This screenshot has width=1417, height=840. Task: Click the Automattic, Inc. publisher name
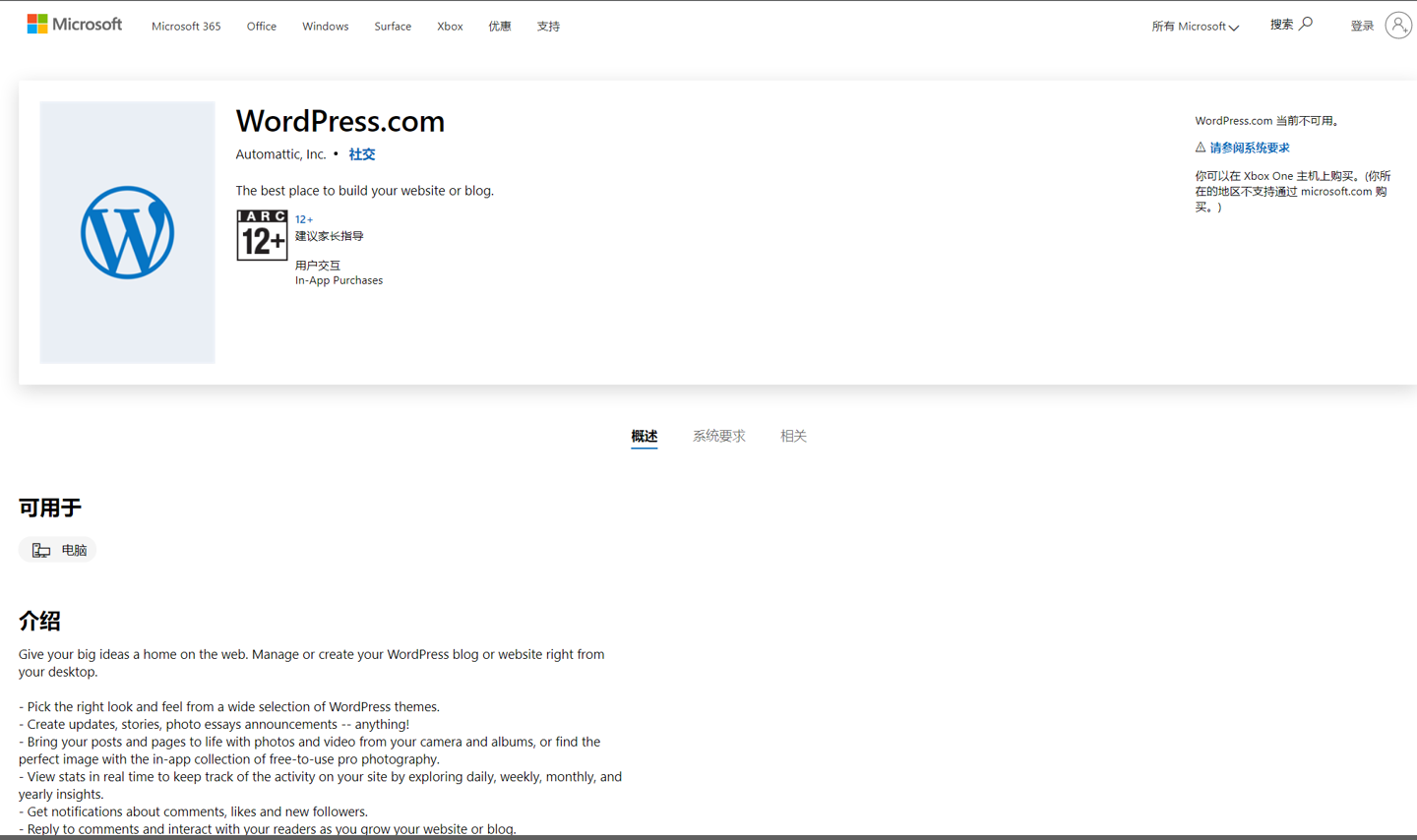pos(280,154)
